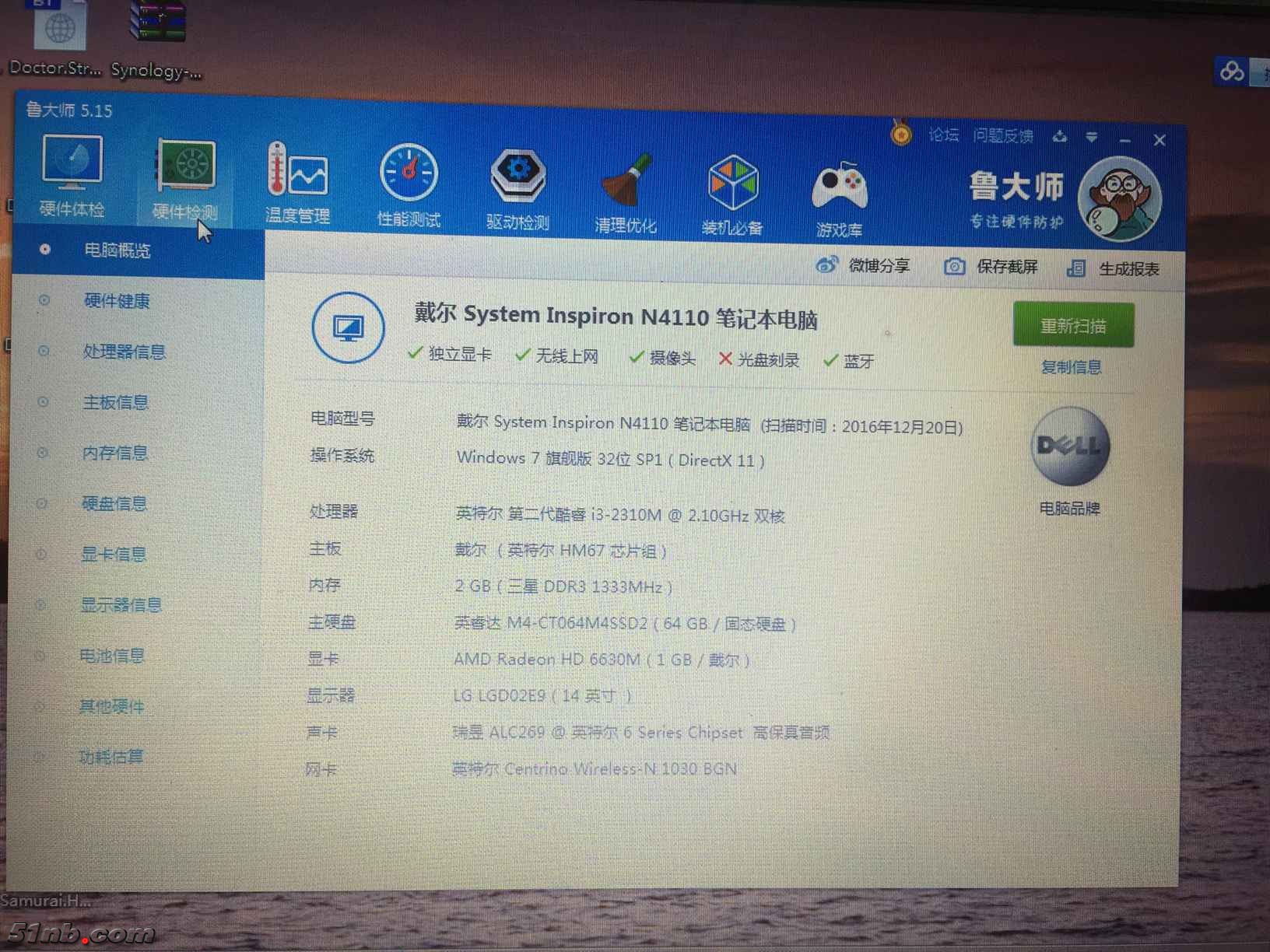Open 清理优化 cleanup and optimization
The width and height of the screenshot is (1270, 952).
point(626,194)
